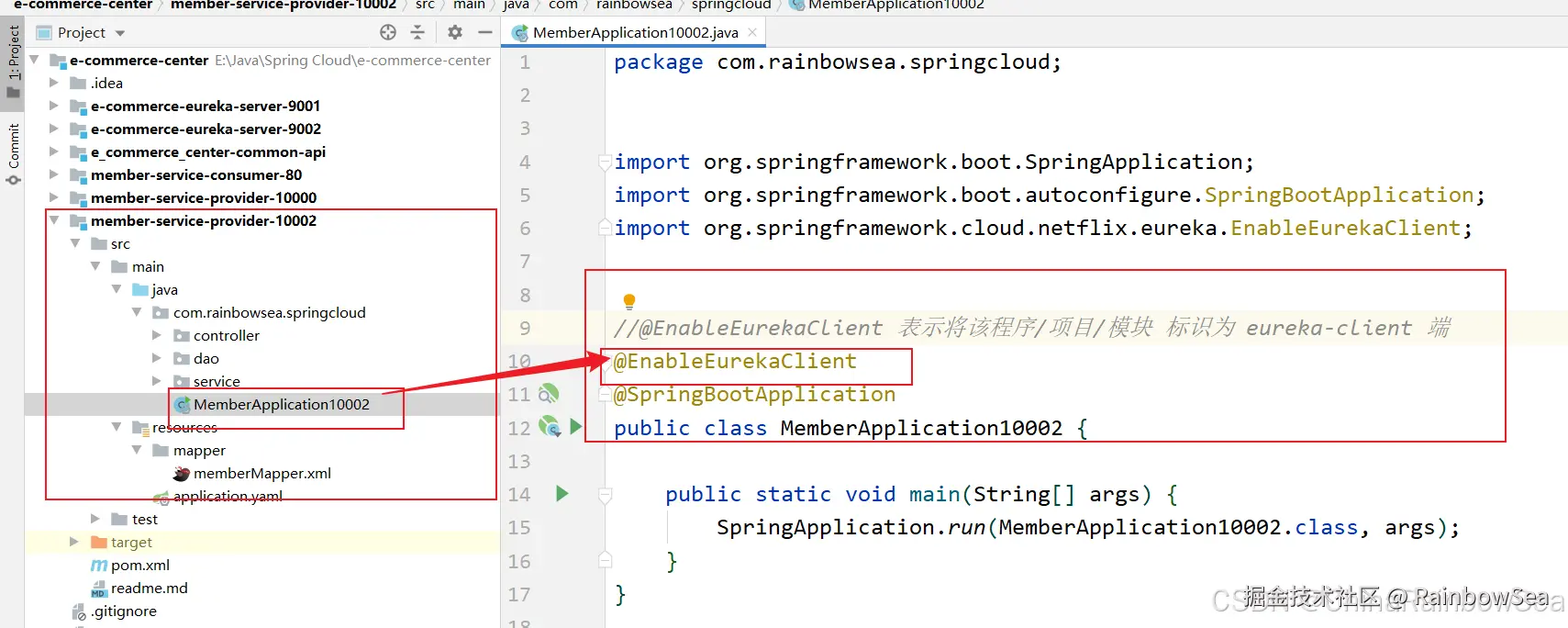Open the Project view dropdown
Image resolution: width=1568 pixels, height=628 pixels.
coord(120,33)
